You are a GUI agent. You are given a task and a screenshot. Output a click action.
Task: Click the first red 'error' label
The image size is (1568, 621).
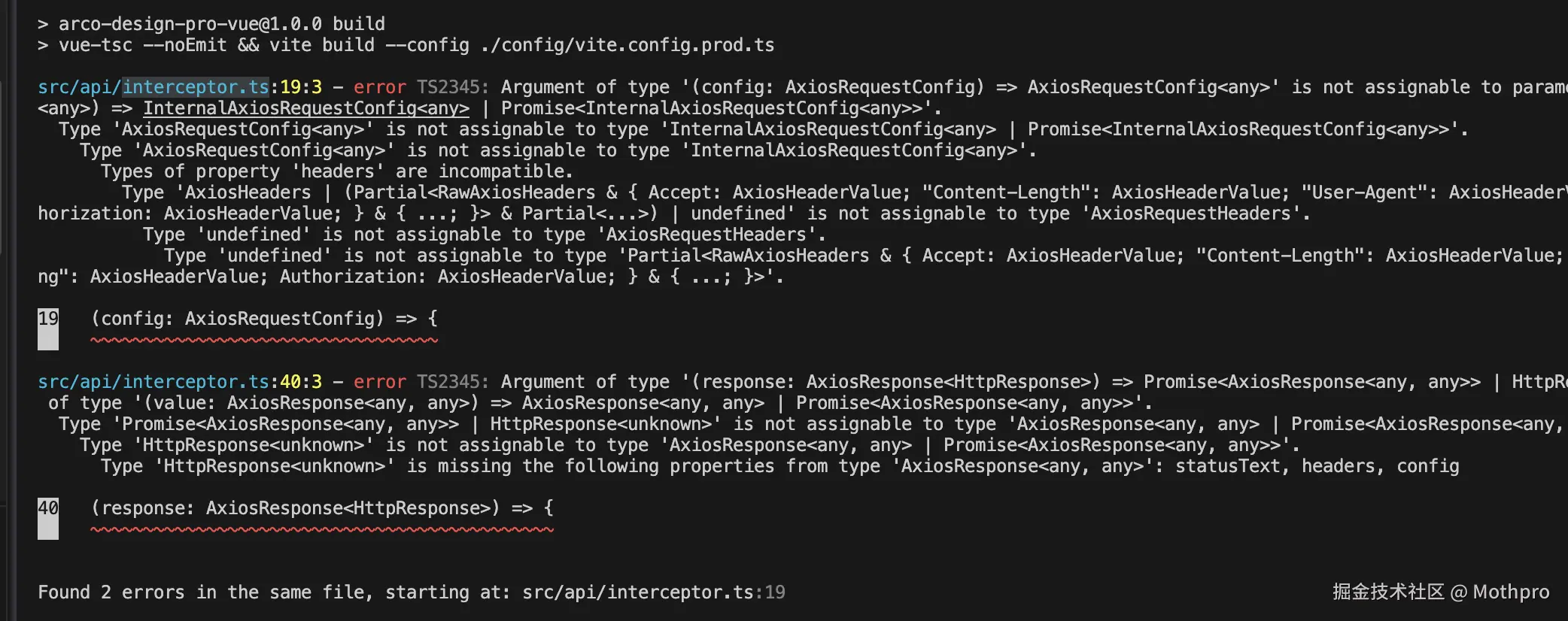pyautogui.click(x=379, y=87)
